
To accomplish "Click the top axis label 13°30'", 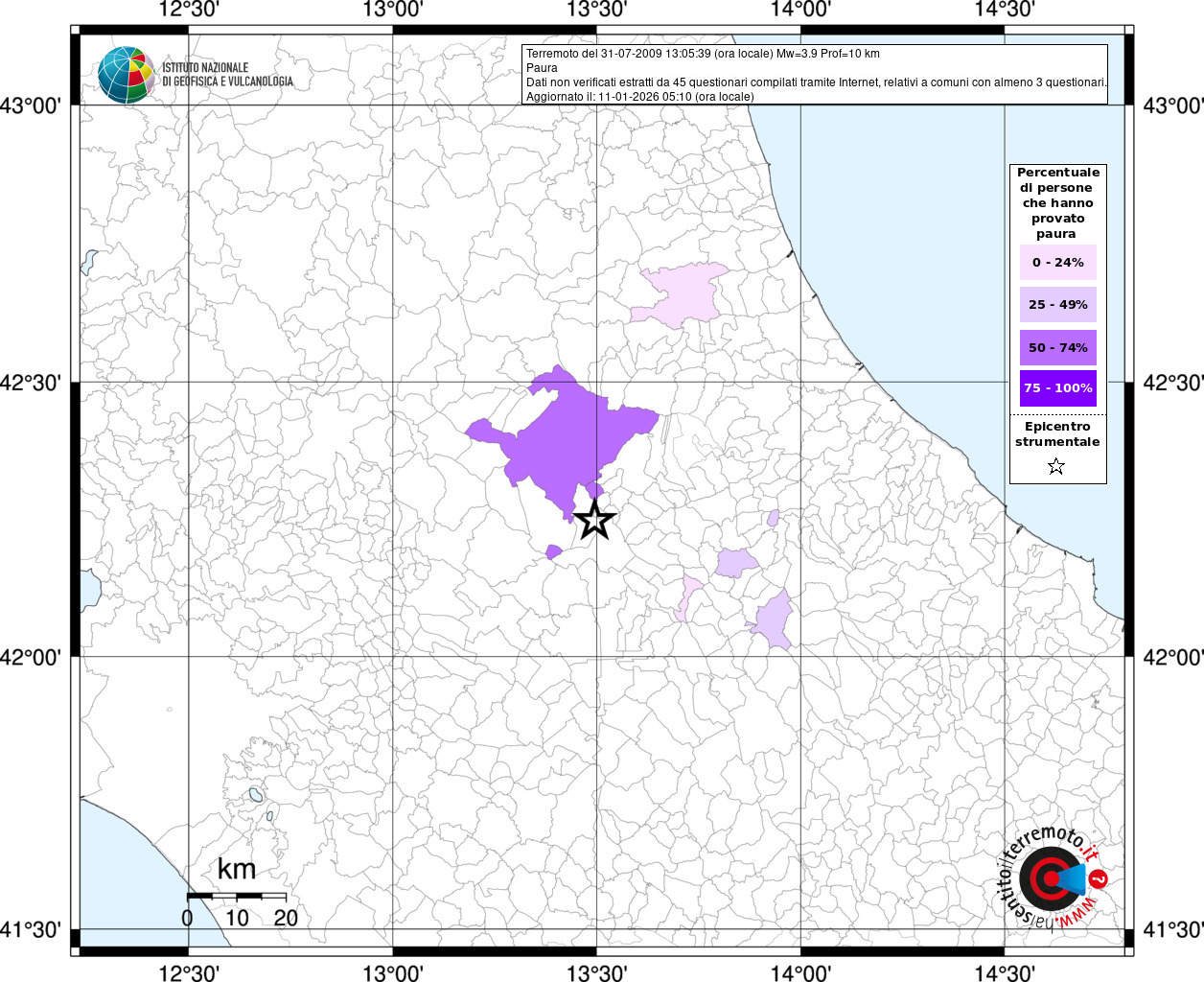I will [597, 10].
